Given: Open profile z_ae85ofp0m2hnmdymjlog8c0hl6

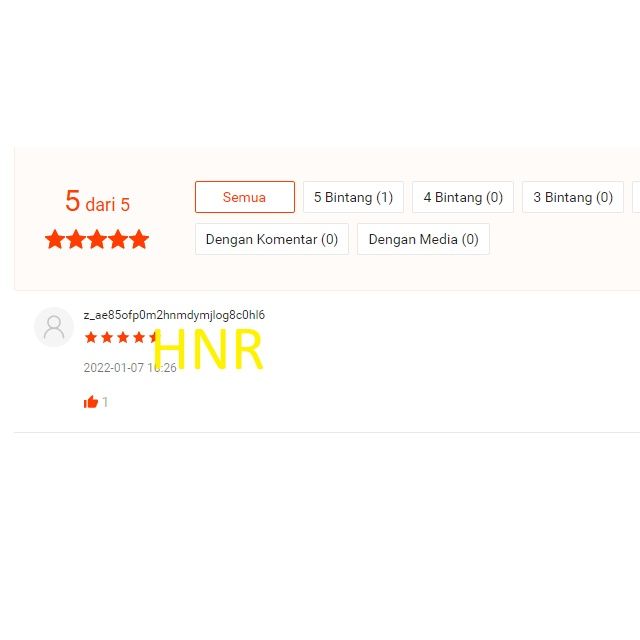Looking at the screenshot, I should coord(174,315).
